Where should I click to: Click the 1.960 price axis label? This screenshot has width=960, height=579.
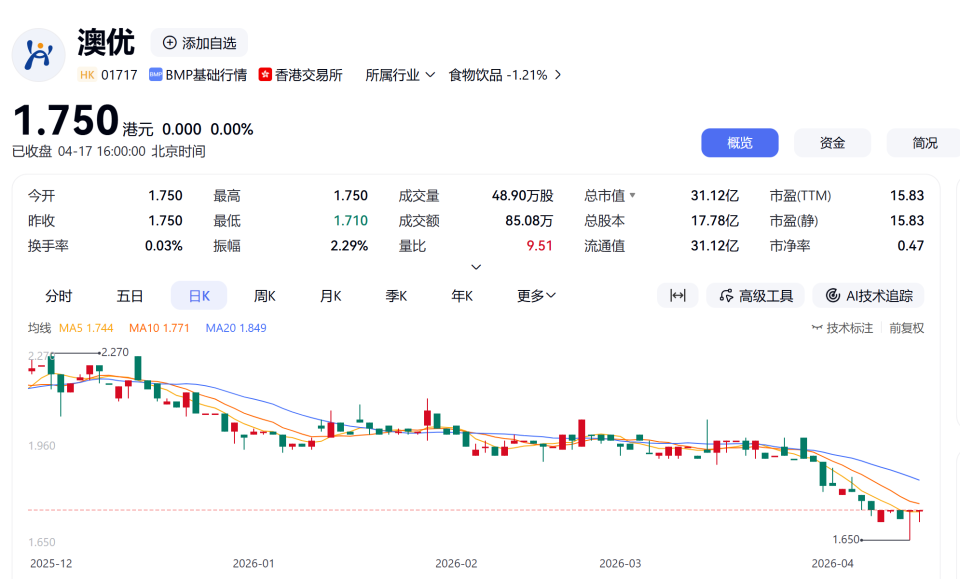click(42, 446)
